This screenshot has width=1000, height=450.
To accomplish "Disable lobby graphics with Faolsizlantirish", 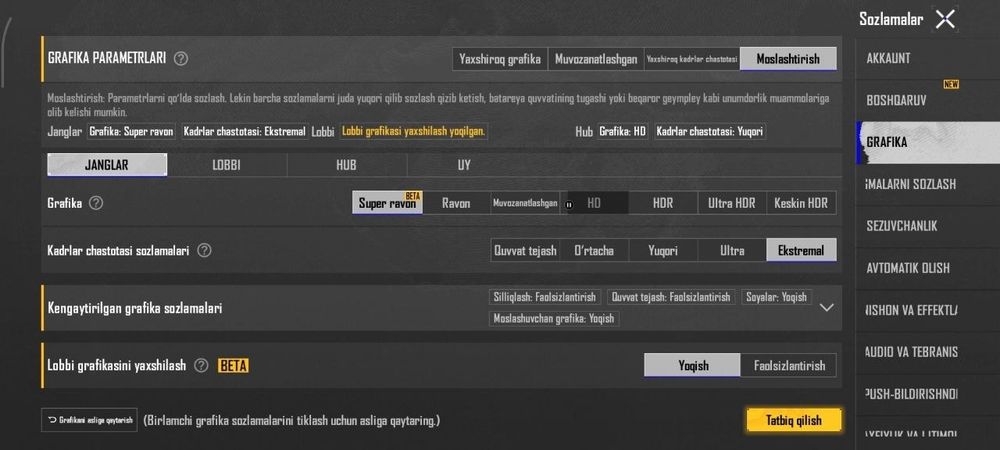I will (x=789, y=366).
